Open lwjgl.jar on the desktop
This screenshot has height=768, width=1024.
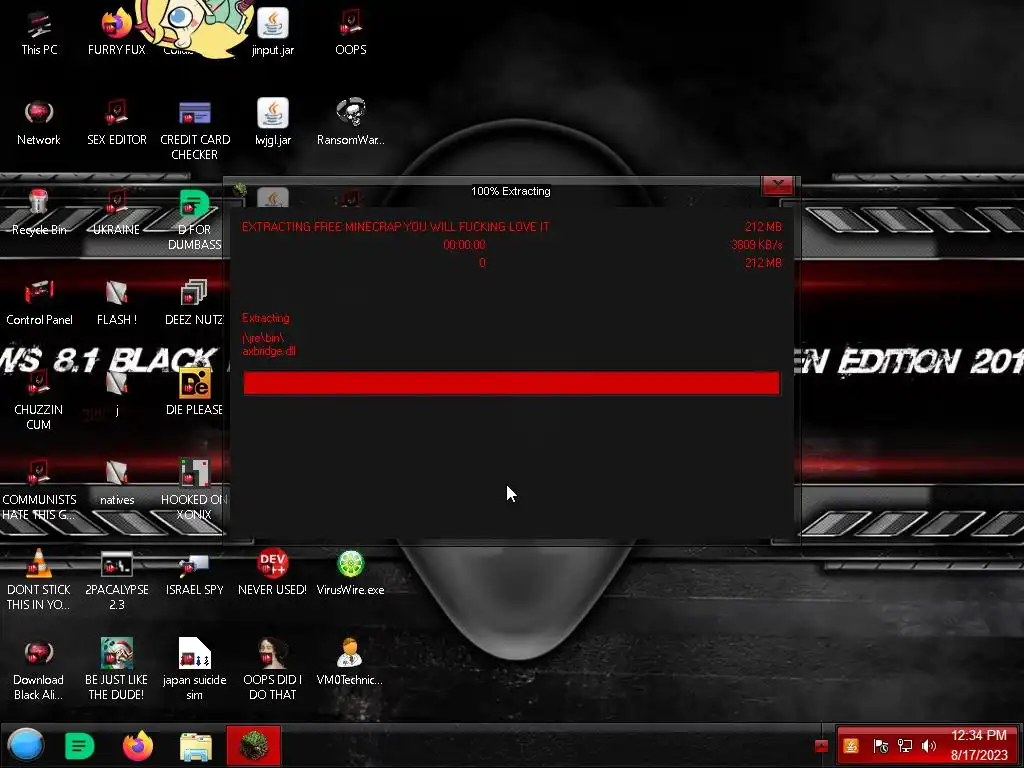[x=272, y=123]
